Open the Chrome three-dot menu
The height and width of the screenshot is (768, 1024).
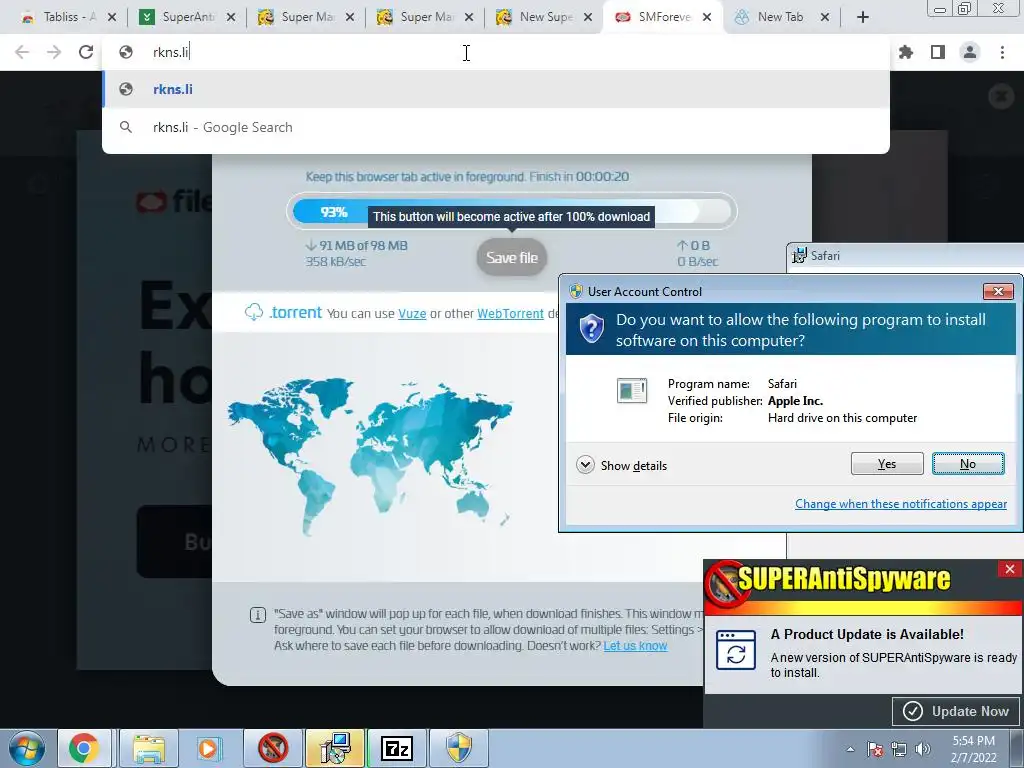[x=1002, y=52]
